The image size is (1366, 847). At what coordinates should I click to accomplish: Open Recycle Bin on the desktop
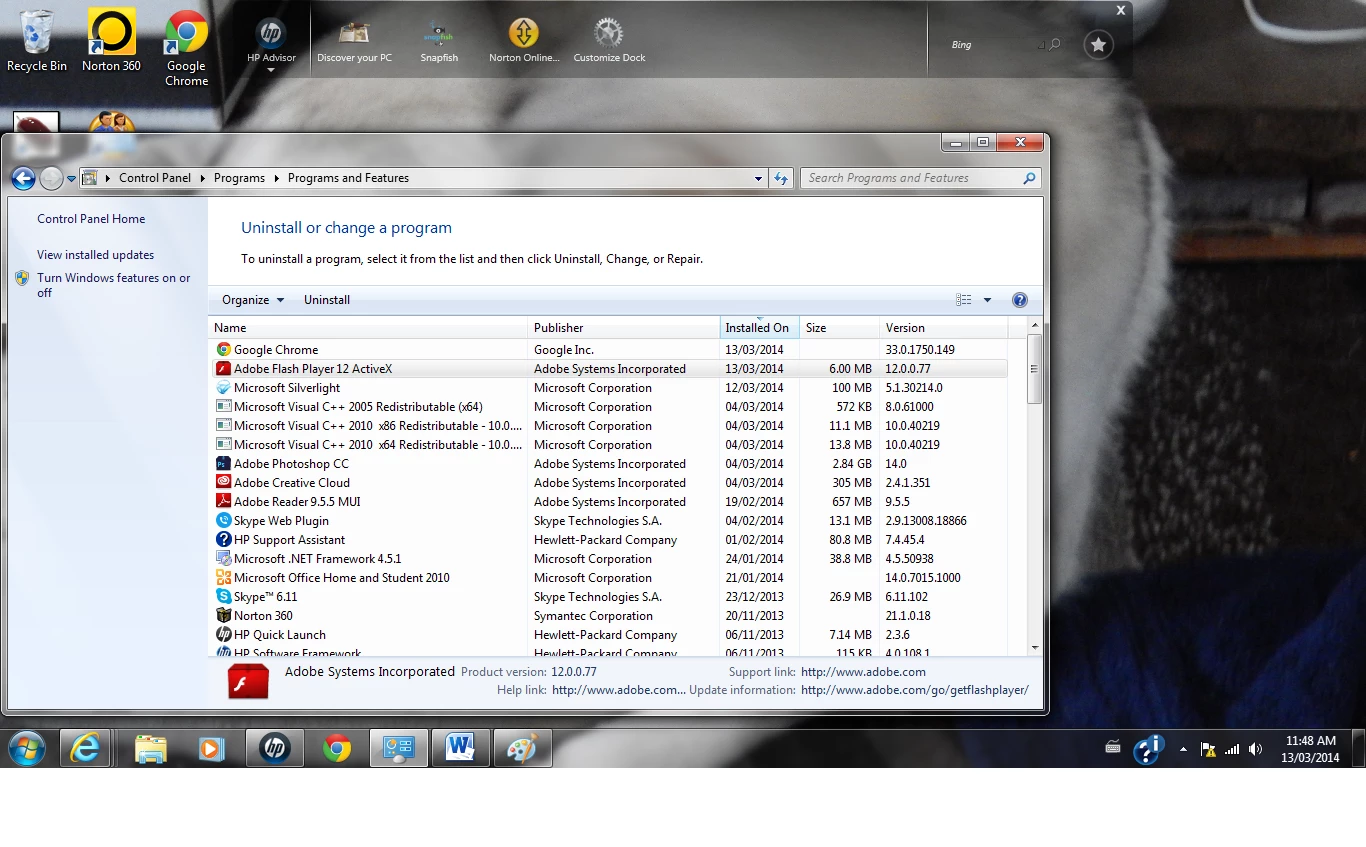tap(37, 41)
